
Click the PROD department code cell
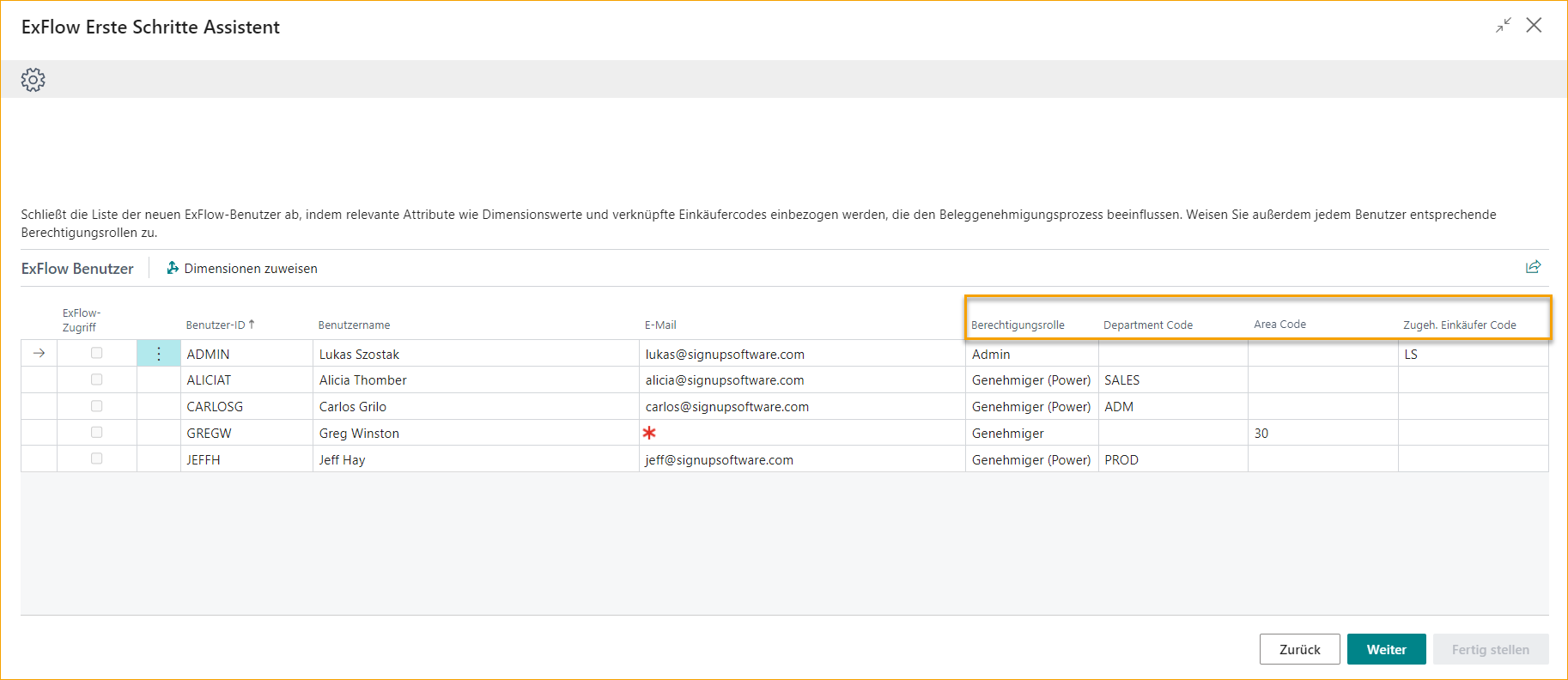pyautogui.click(x=1173, y=460)
